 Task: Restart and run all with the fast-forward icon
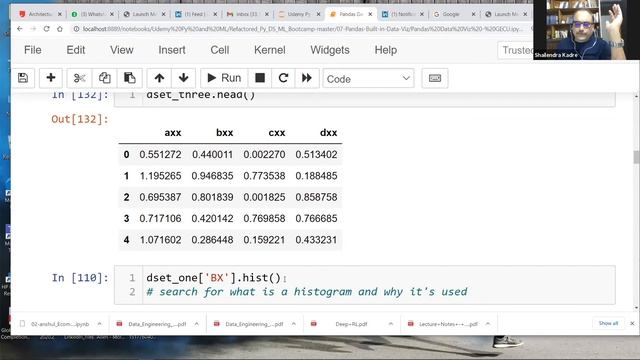tap(307, 78)
